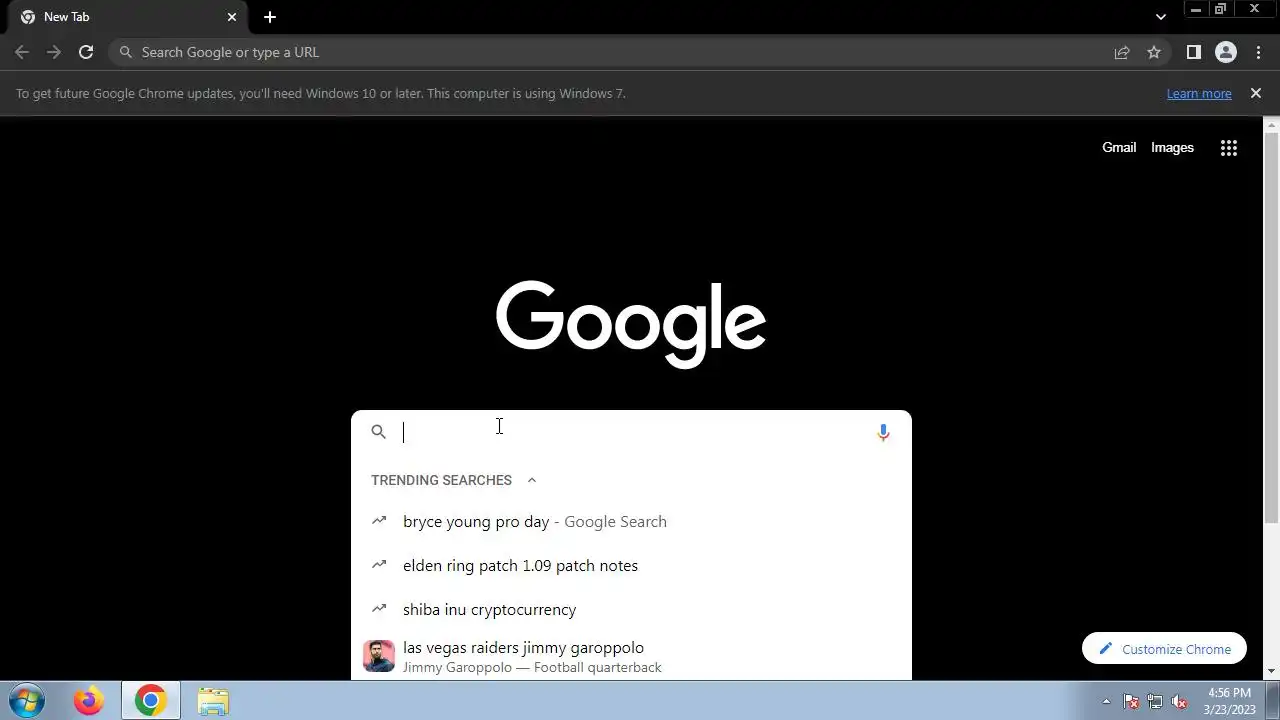Screen dimensions: 1280x720
Task: Bookmark this tab with the star icon
Action: click(x=1154, y=52)
